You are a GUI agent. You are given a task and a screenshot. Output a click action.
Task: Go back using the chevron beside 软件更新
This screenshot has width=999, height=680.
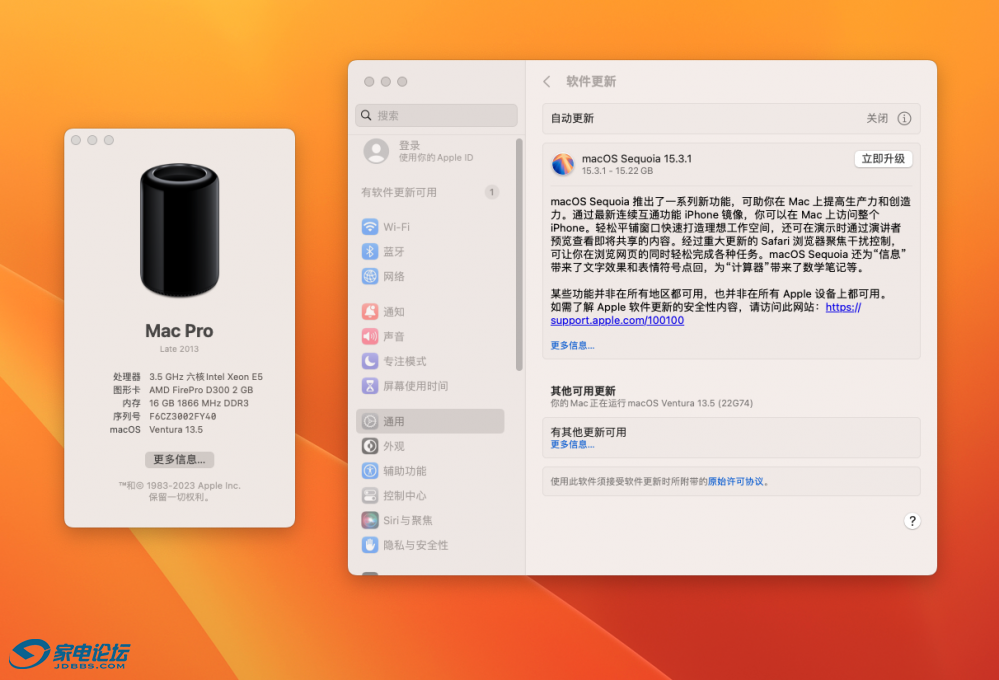(547, 82)
